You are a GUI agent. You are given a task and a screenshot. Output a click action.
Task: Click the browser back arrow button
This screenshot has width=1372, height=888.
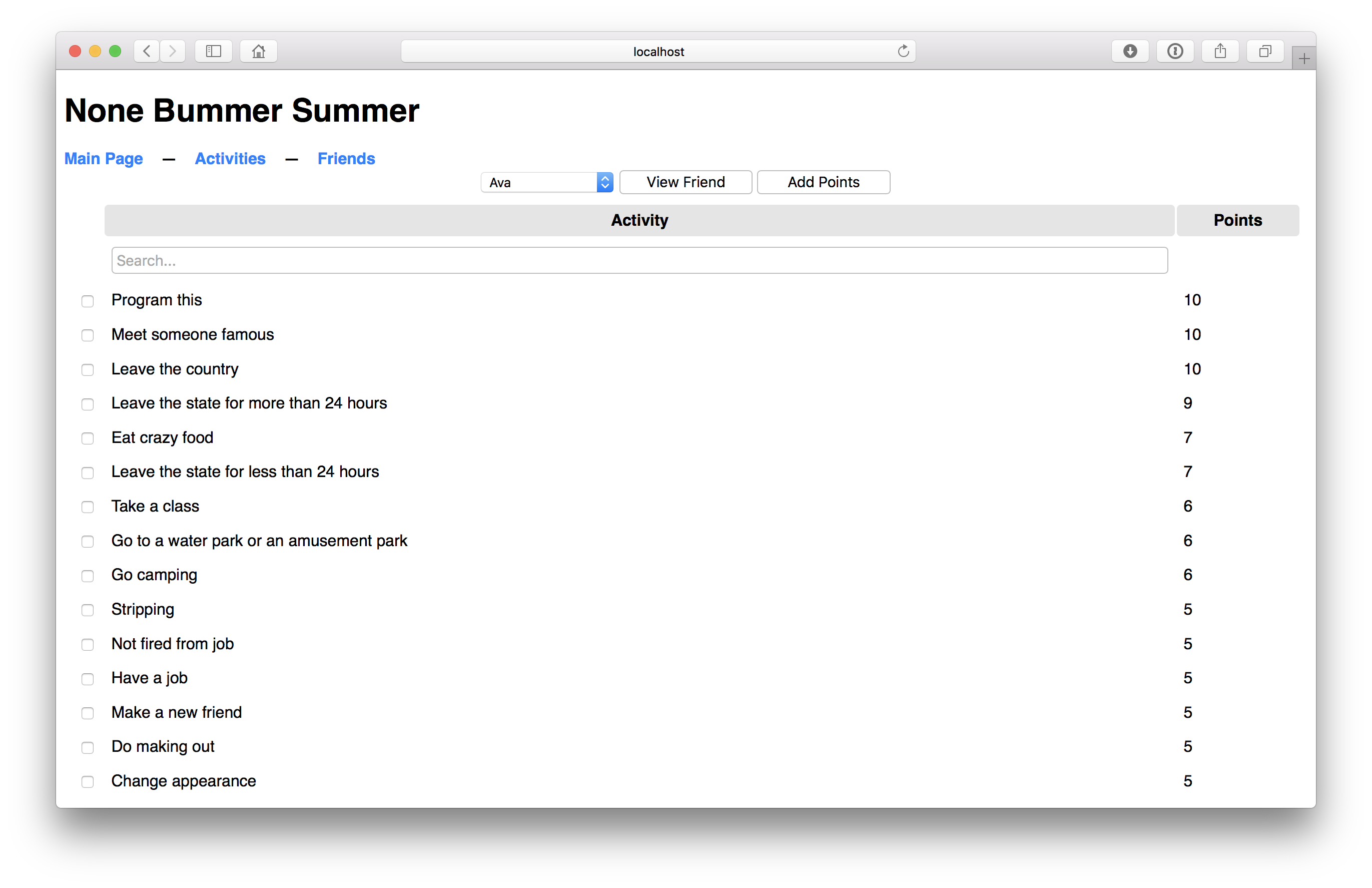[x=147, y=52]
